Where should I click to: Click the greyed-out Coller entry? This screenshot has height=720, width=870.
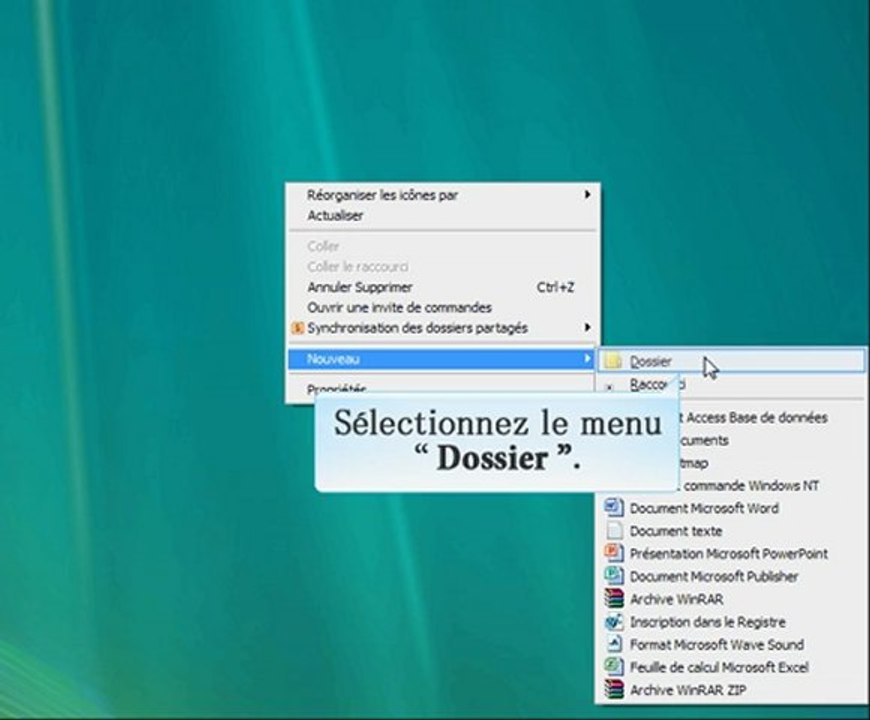[442, 246]
